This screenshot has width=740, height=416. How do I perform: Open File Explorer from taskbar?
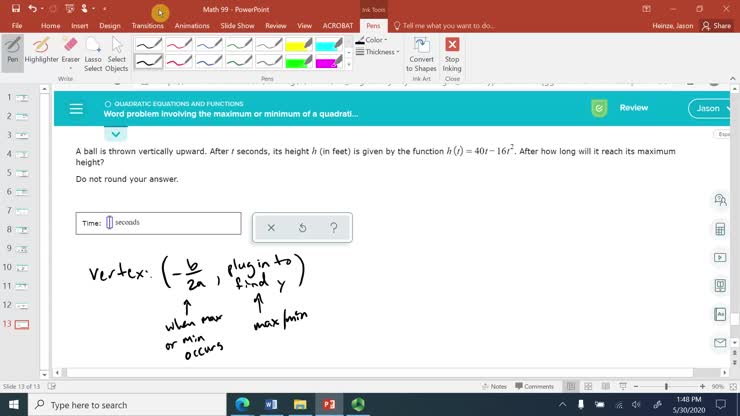[300, 405]
